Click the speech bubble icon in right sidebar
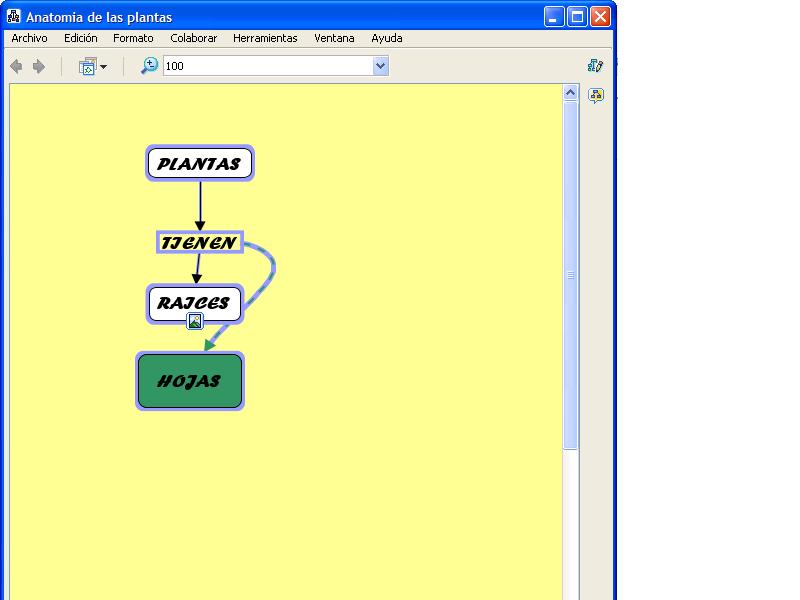 tap(596, 96)
